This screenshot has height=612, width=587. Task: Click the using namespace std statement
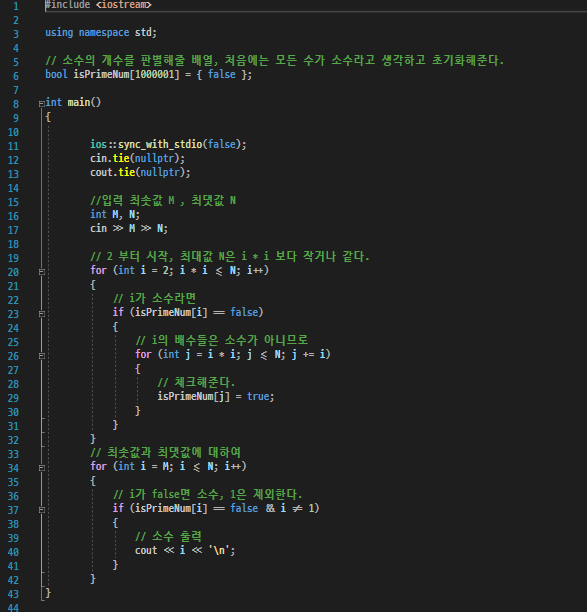click(x=101, y=32)
